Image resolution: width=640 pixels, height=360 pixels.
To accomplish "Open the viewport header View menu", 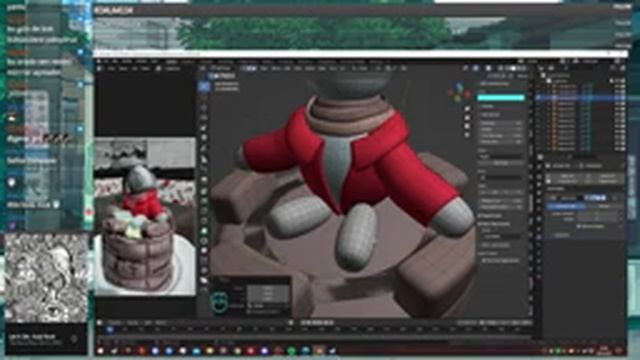I will coord(264,68).
